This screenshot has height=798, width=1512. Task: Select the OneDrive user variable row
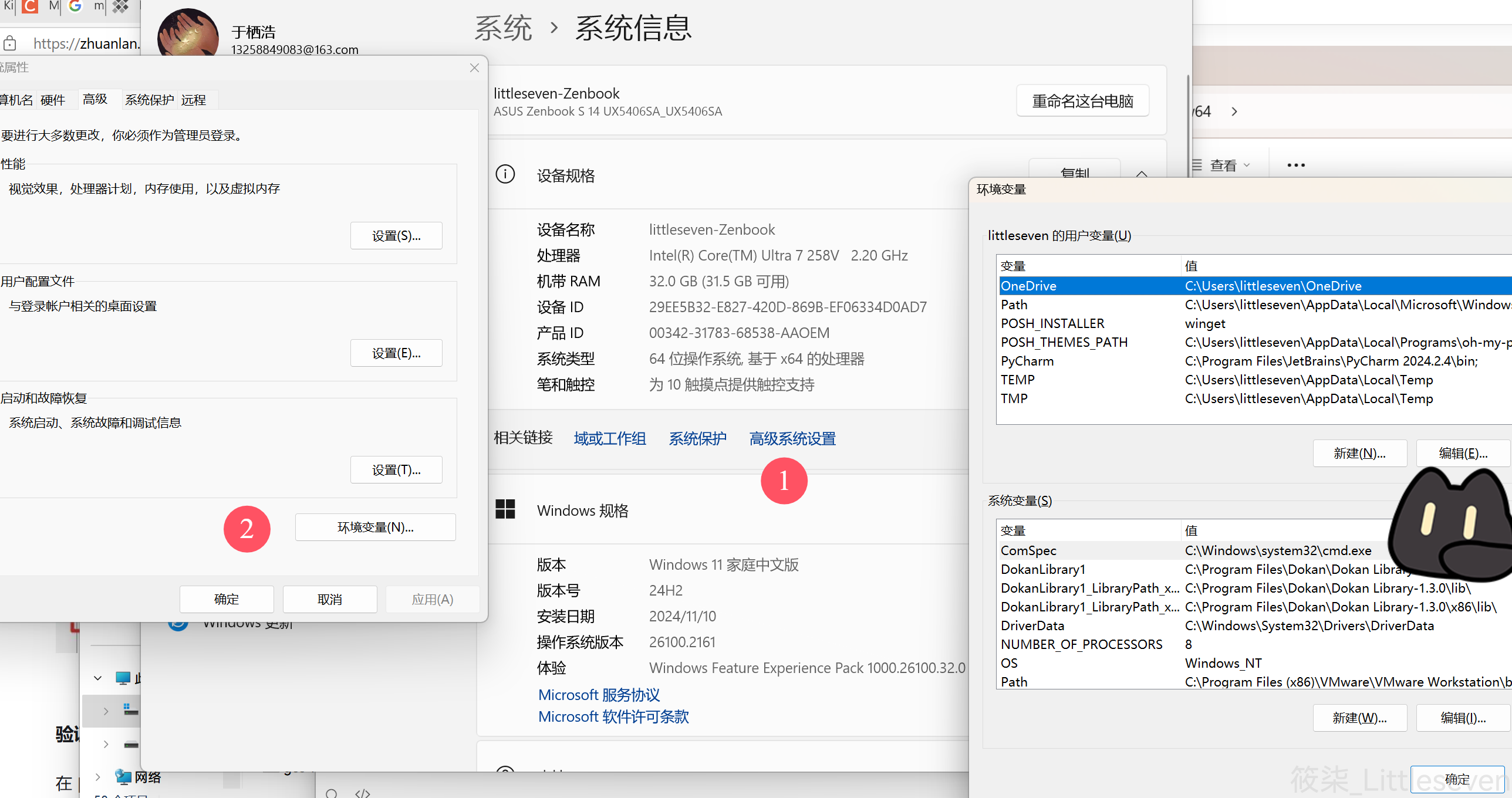coord(1255,286)
